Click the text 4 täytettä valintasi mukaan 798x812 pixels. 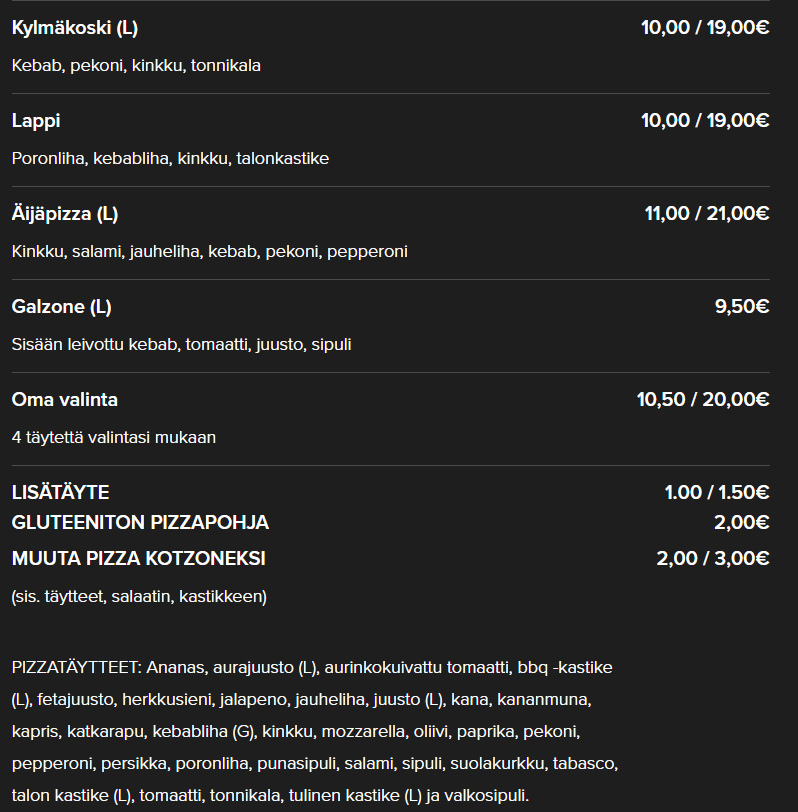pos(114,438)
